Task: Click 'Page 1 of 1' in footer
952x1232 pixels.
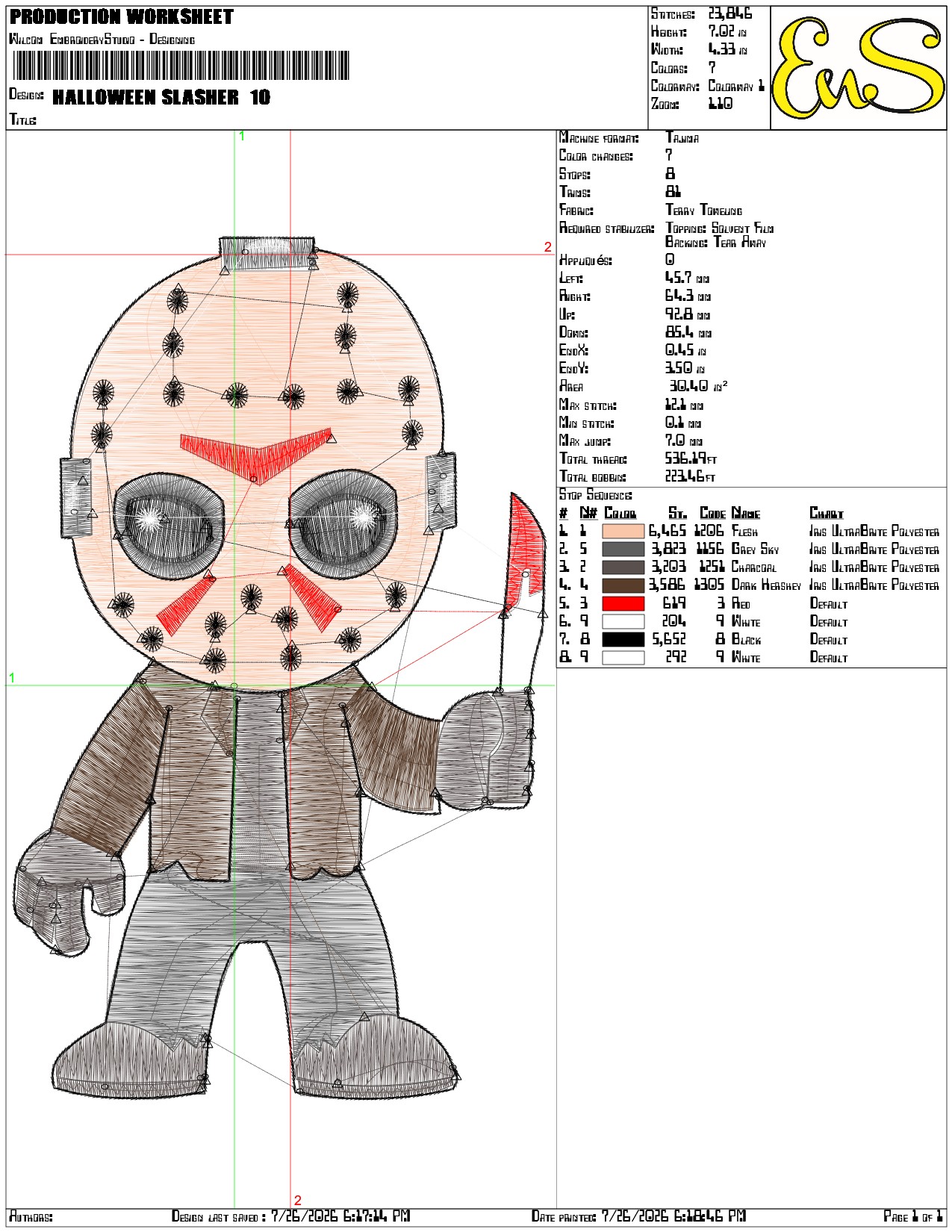Action: pyautogui.click(x=914, y=1216)
